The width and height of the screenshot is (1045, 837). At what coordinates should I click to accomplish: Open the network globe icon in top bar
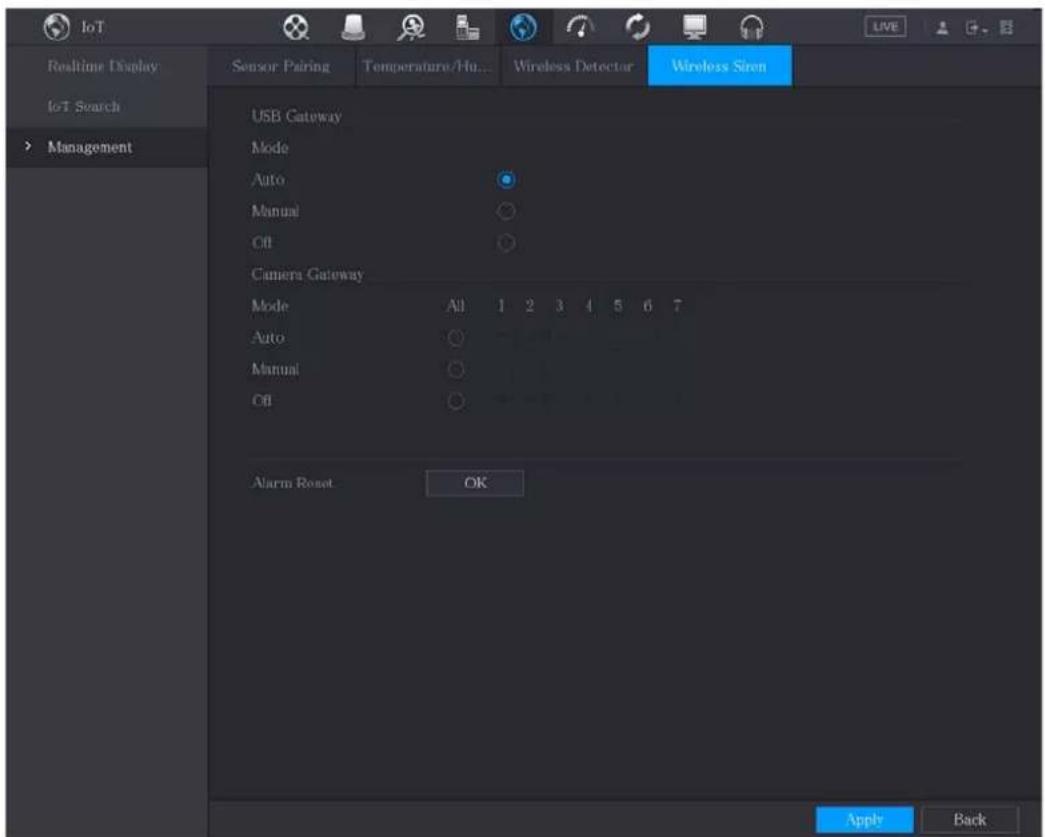tap(523, 27)
